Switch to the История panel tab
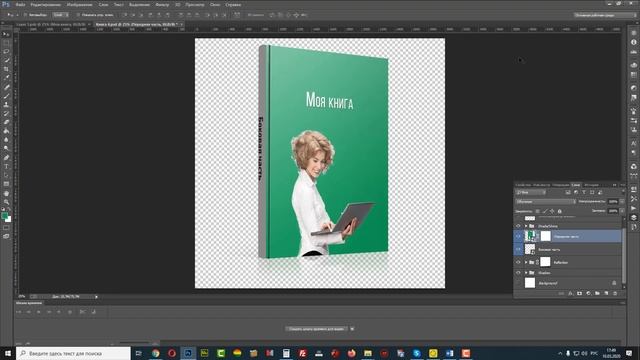This screenshot has height=360, width=640. tap(591, 185)
